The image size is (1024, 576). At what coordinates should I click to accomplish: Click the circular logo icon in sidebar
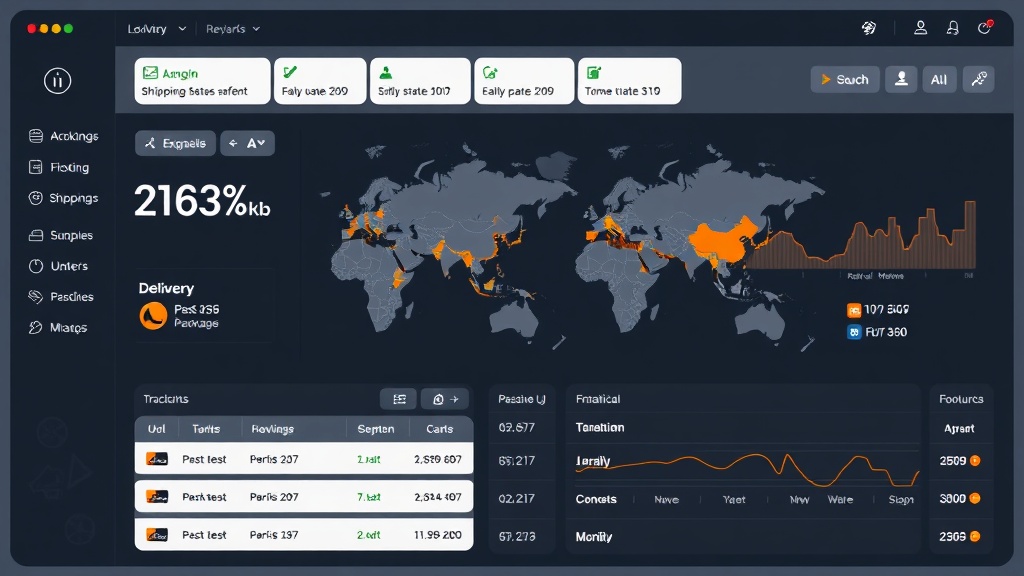tap(57, 81)
